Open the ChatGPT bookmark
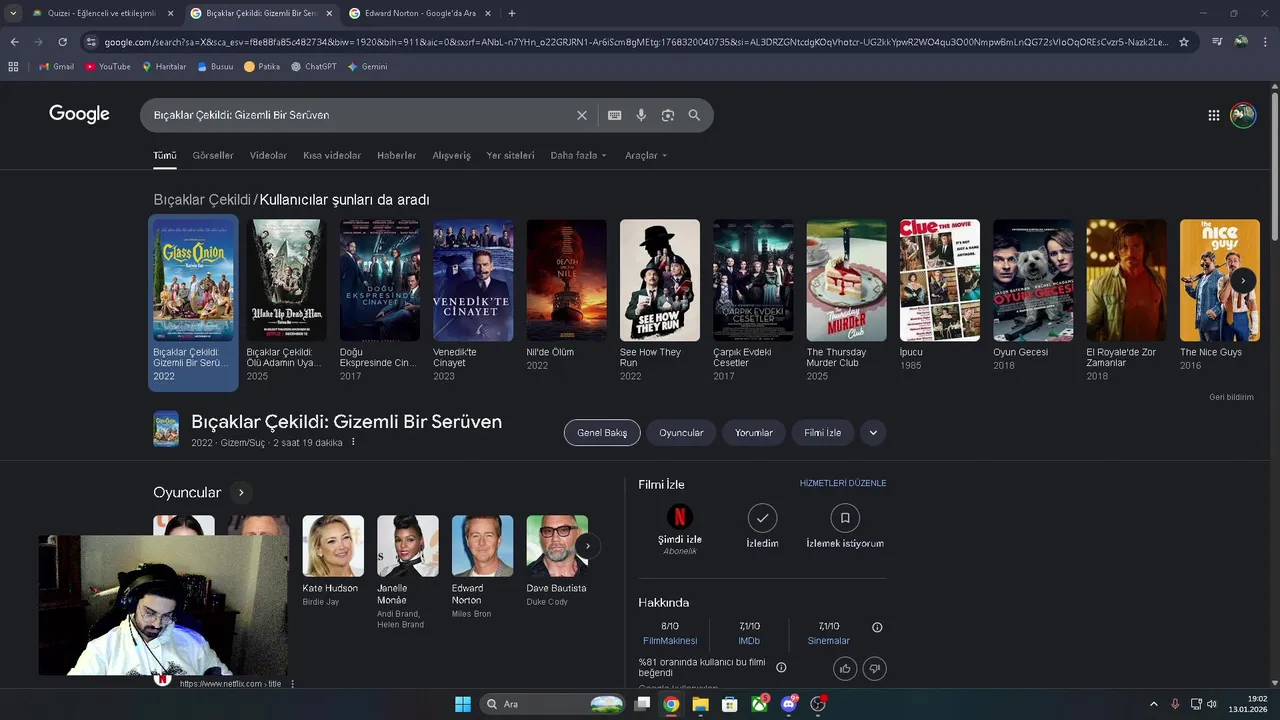Screen dimensions: 1280x720 coord(314,67)
